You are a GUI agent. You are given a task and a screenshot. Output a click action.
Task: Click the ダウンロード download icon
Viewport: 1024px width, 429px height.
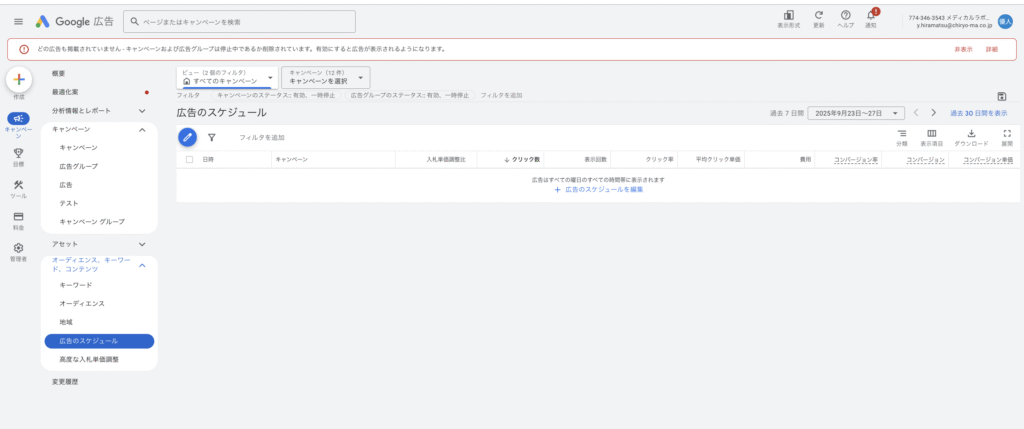click(x=971, y=137)
